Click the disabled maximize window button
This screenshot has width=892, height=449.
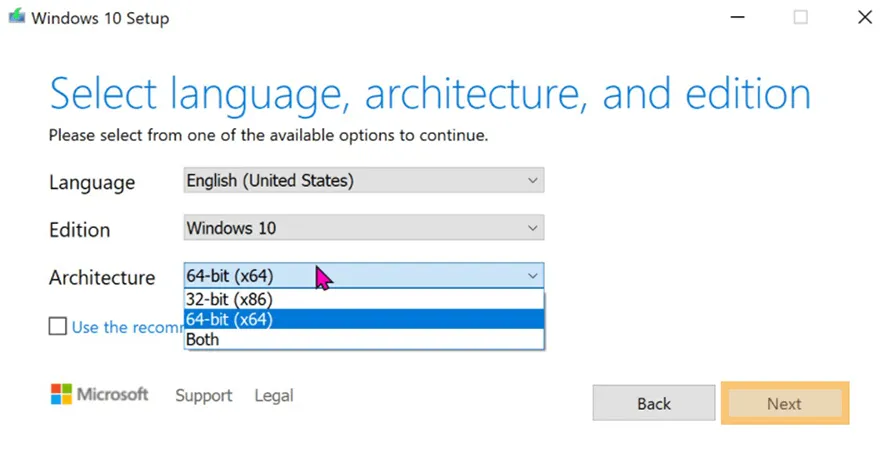point(800,17)
